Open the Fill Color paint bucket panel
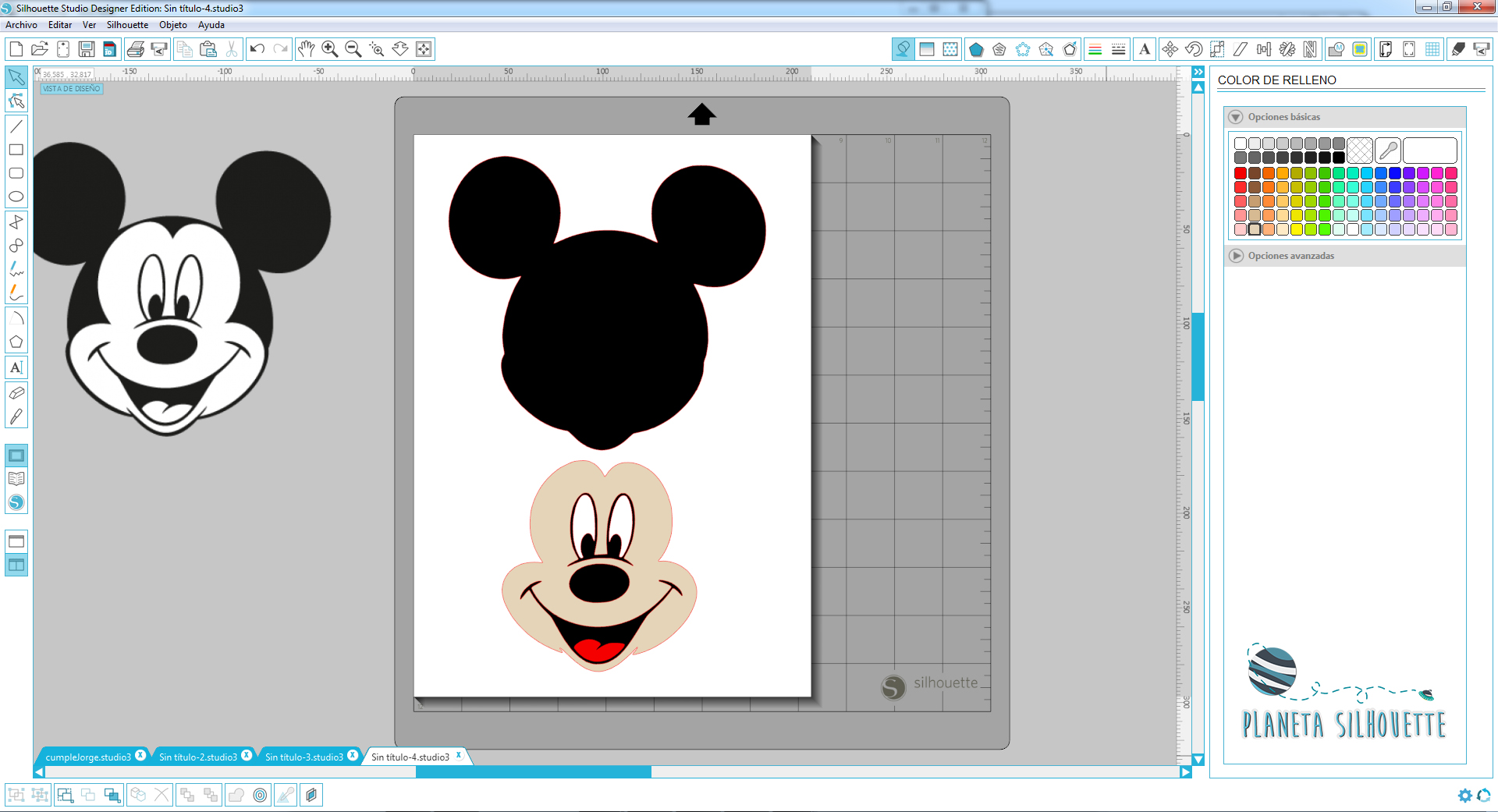 pyautogui.click(x=903, y=49)
